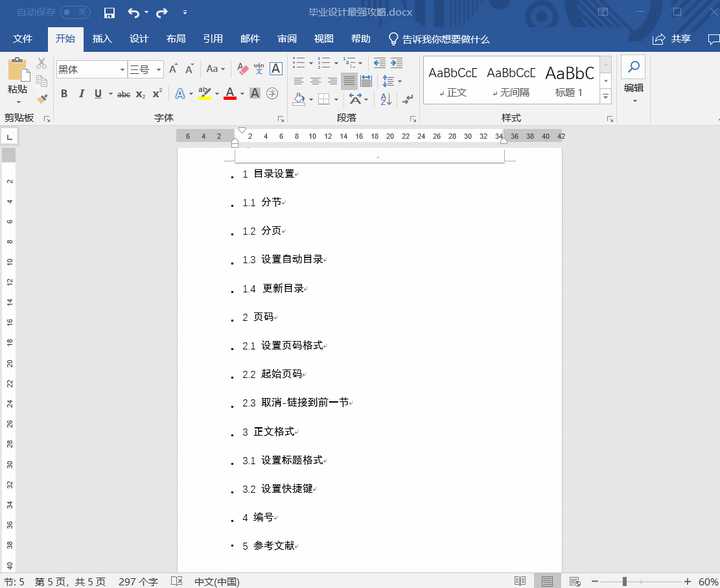This screenshot has width=720, height=588.
Task: Activate the Format Painter brush
Action: (x=42, y=99)
